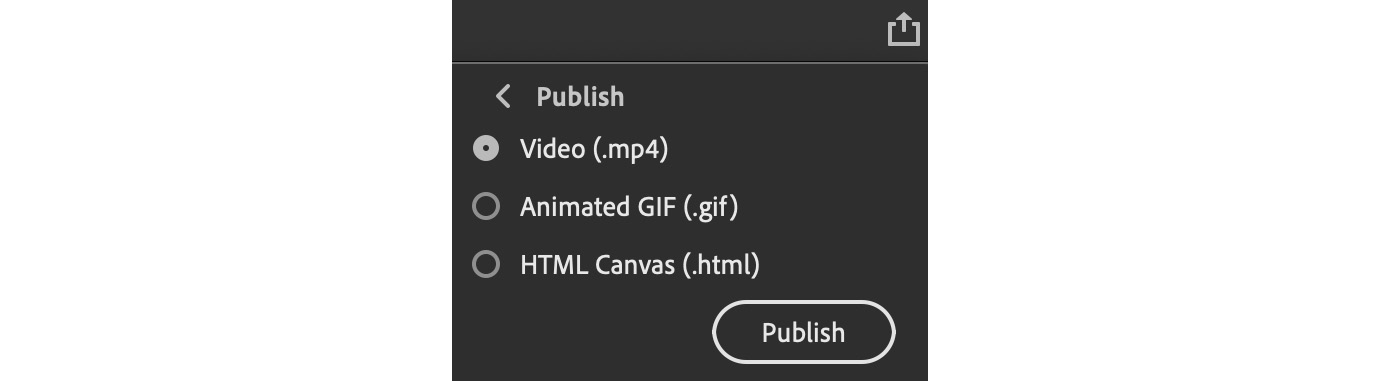Open quick share via the upload arrow icon
1379x381 pixels.
coord(903,29)
